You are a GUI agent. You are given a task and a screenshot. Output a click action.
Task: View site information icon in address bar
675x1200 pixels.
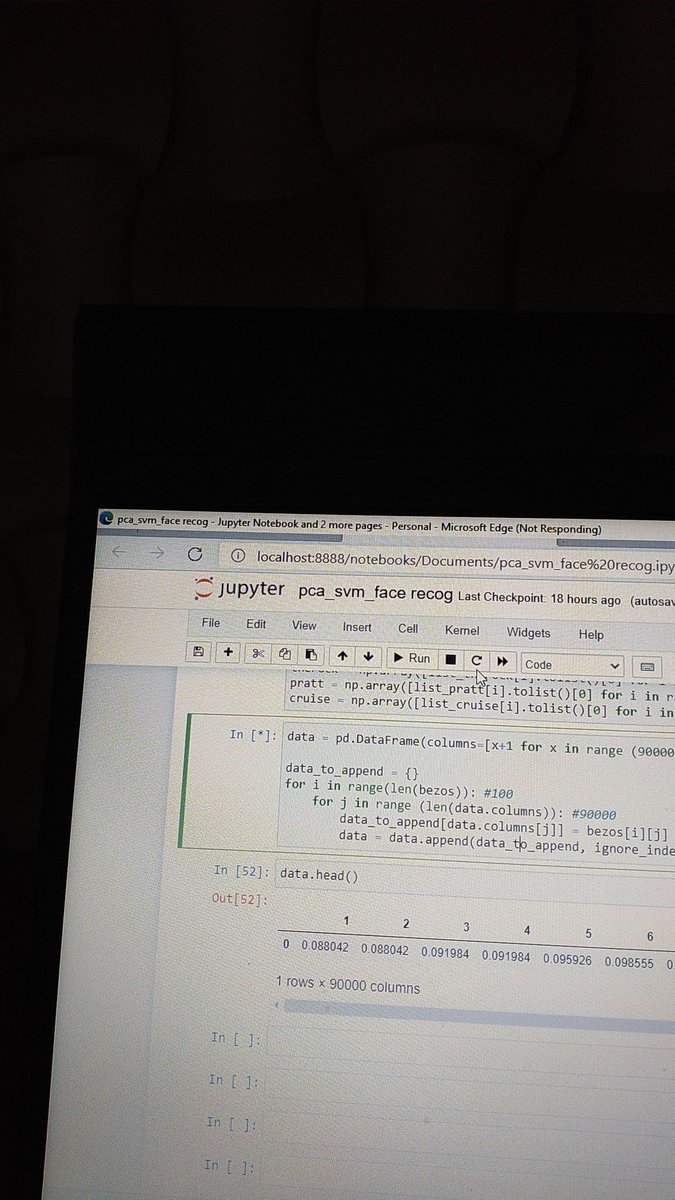[237, 556]
